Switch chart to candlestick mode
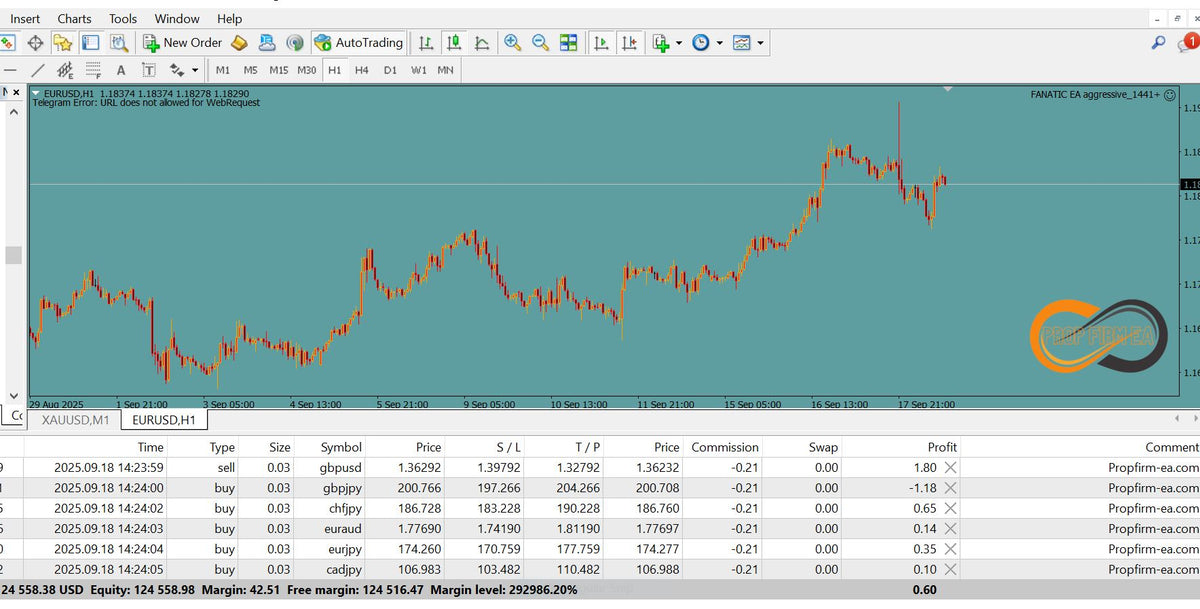 [454, 43]
